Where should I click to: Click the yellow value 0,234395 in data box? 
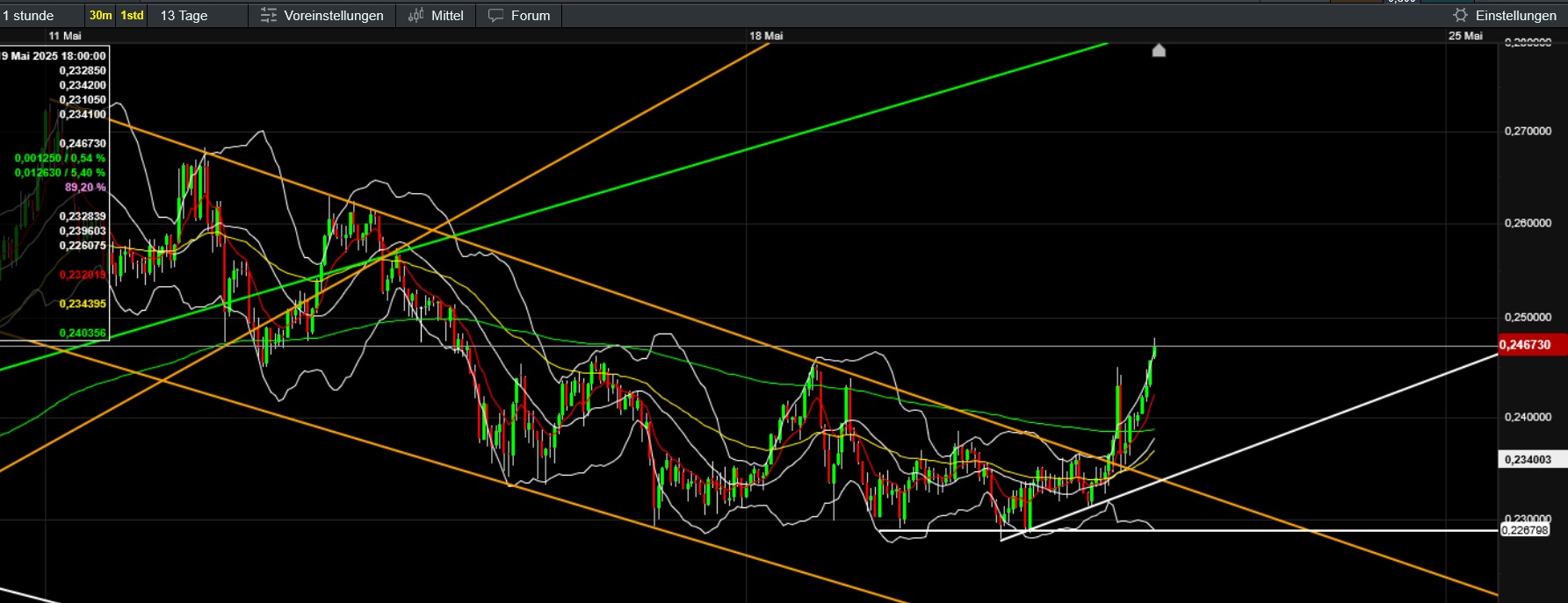(83, 305)
